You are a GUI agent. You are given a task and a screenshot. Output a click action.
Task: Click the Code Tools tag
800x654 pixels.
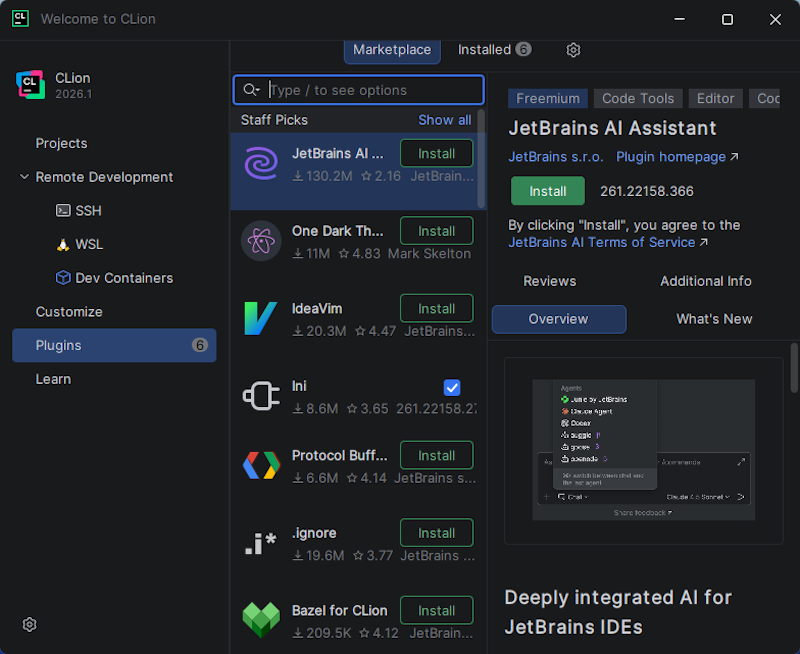pyautogui.click(x=638, y=98)
